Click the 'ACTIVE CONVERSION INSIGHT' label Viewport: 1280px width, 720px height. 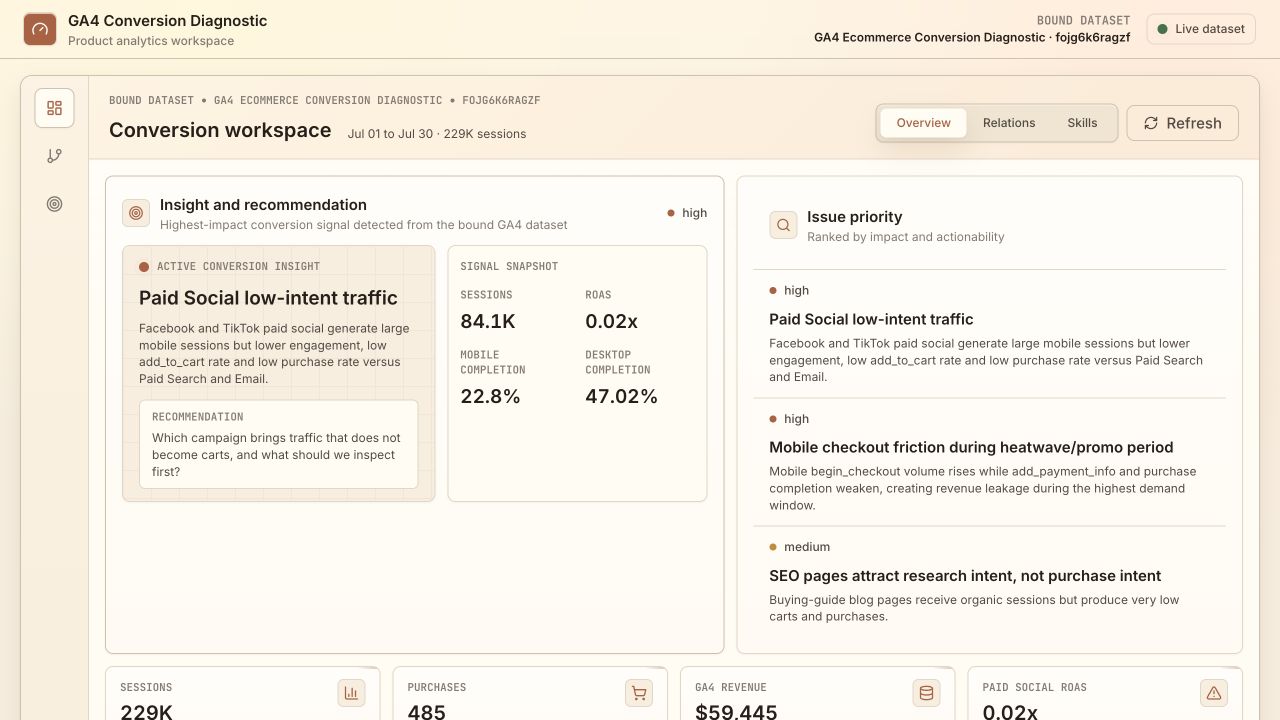pos(238,267)
